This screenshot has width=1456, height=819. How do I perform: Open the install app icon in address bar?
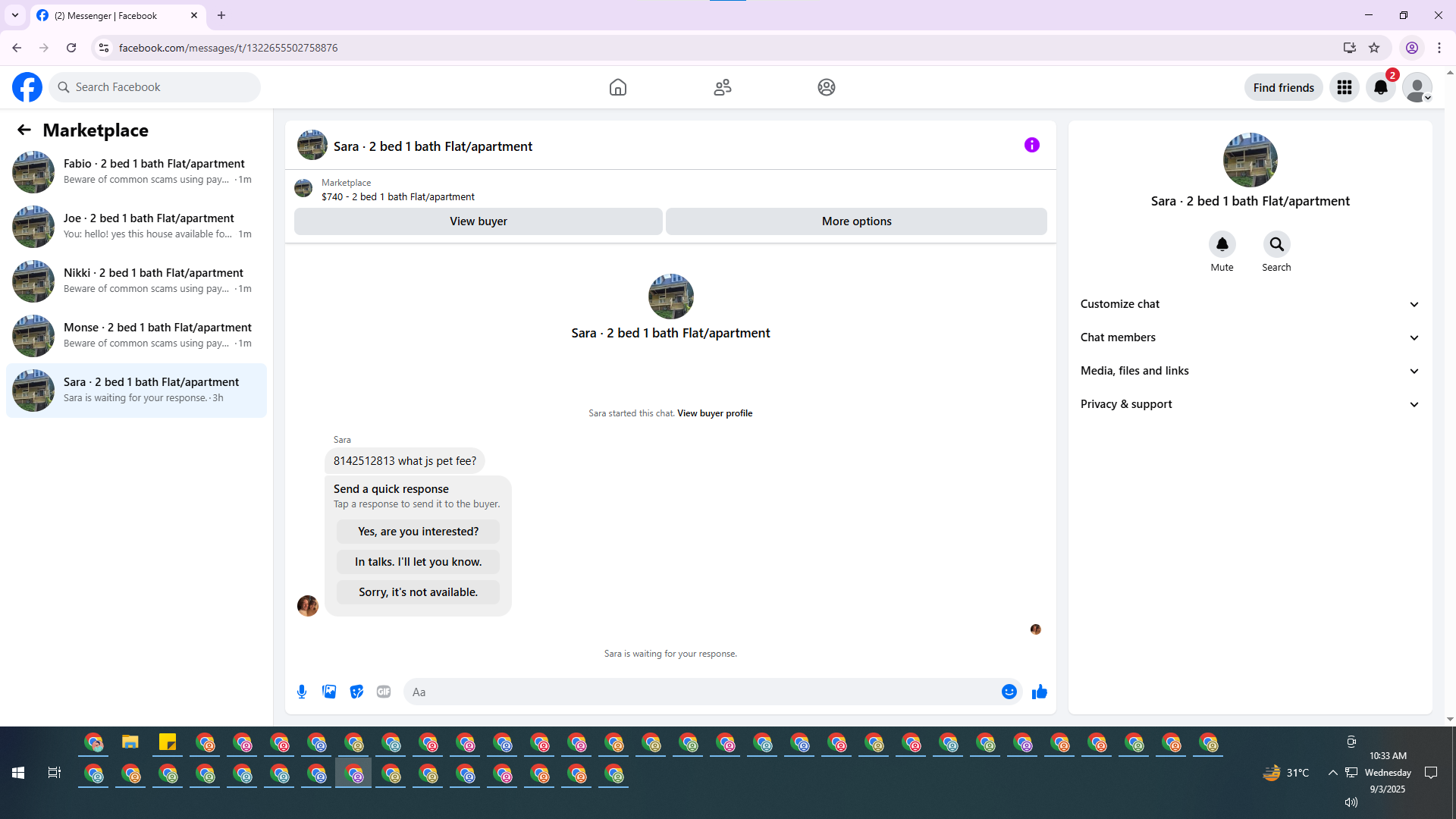[x=1349, y=48]
